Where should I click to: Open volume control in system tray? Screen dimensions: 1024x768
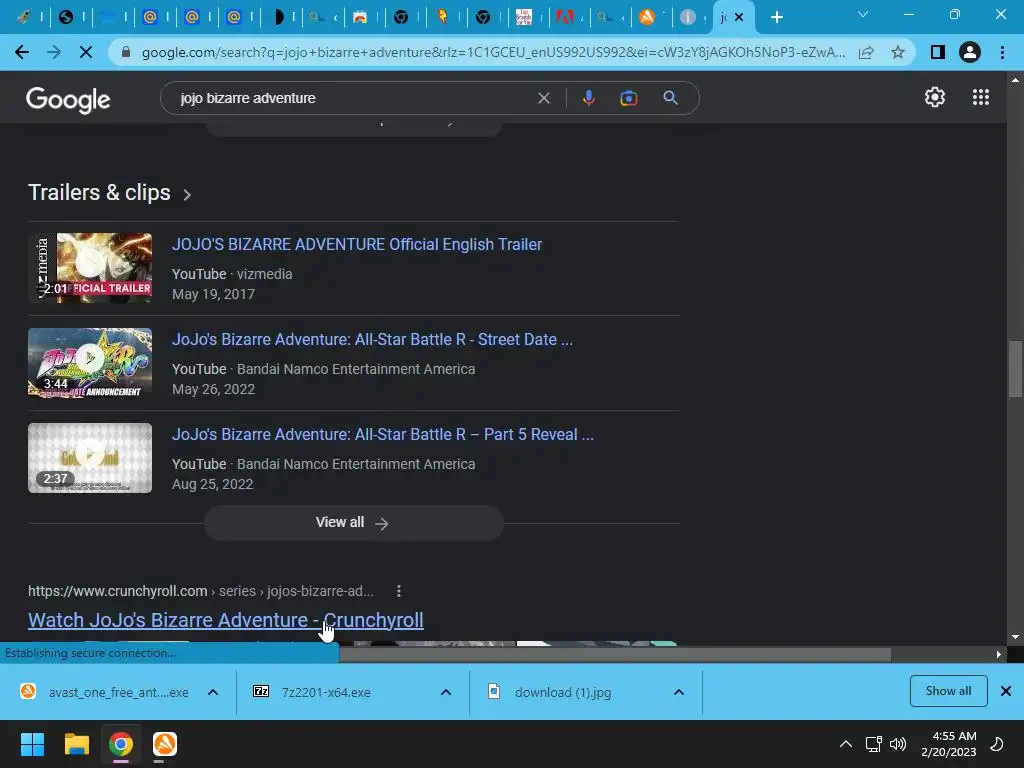point(898,744)
